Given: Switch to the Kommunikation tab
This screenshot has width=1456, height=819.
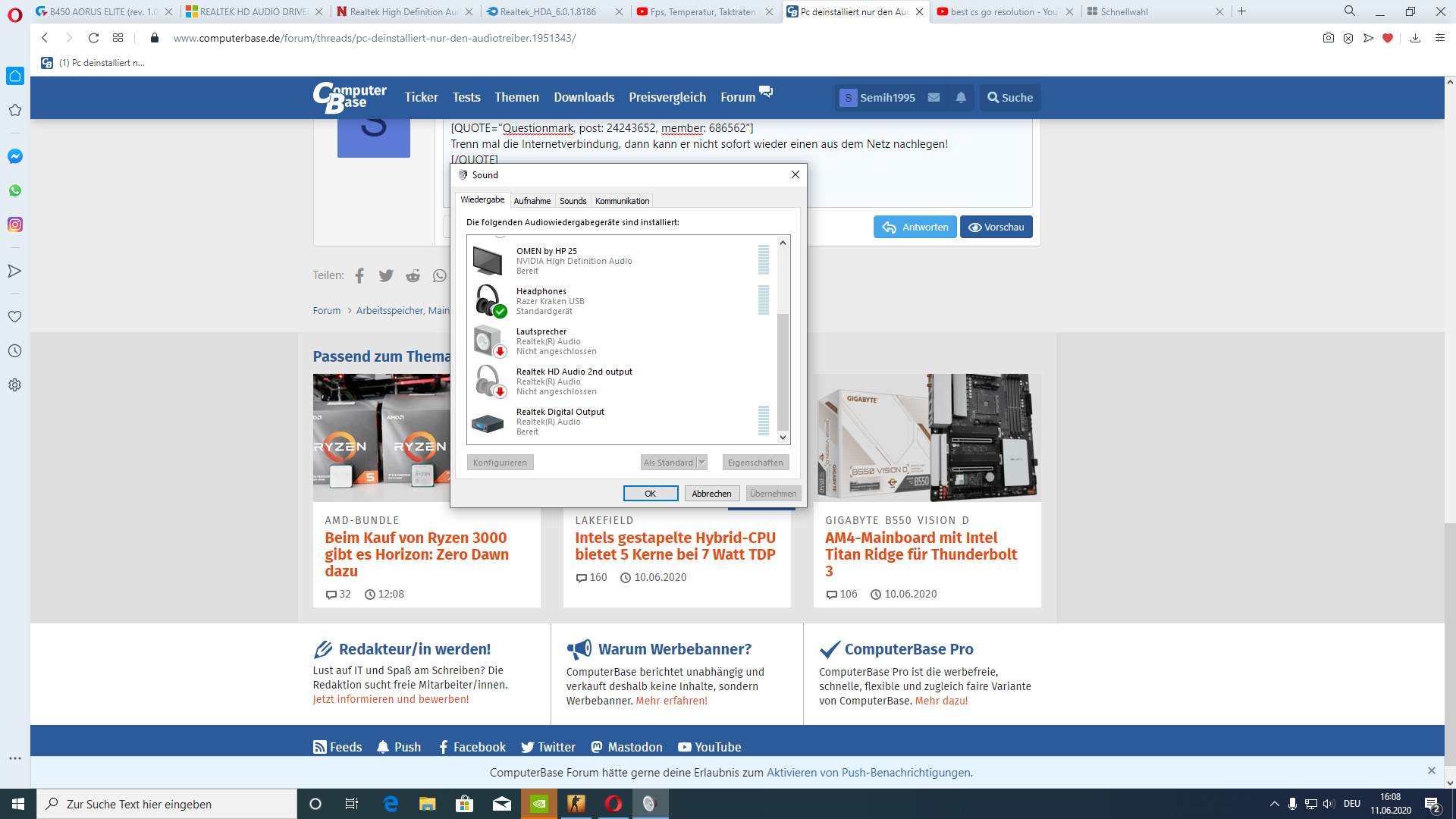Looking at the screenshot, I should (x=622, y=201).
